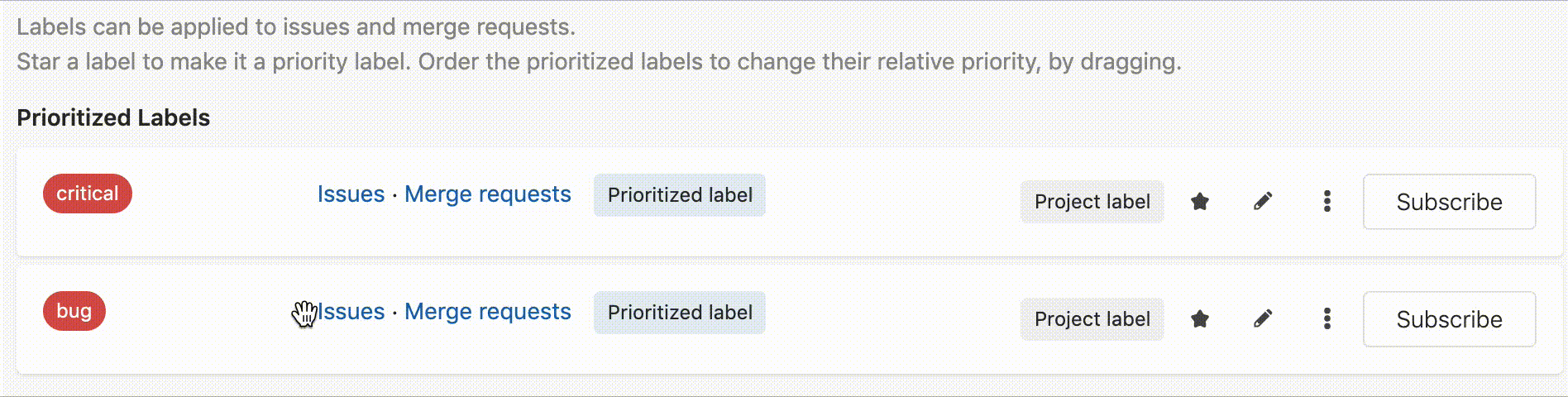This screenshot has height=397, width=1568.
Task: Click the bug row's Prioritized label badge
Action: (x=680, y=313)
